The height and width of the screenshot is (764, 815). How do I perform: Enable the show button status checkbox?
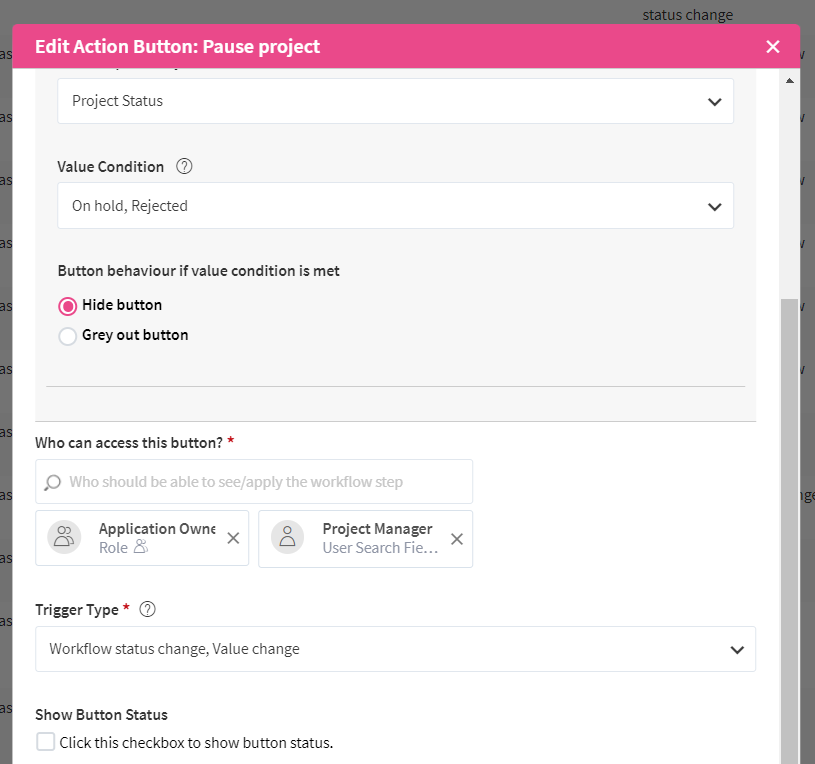coord(45,742)
